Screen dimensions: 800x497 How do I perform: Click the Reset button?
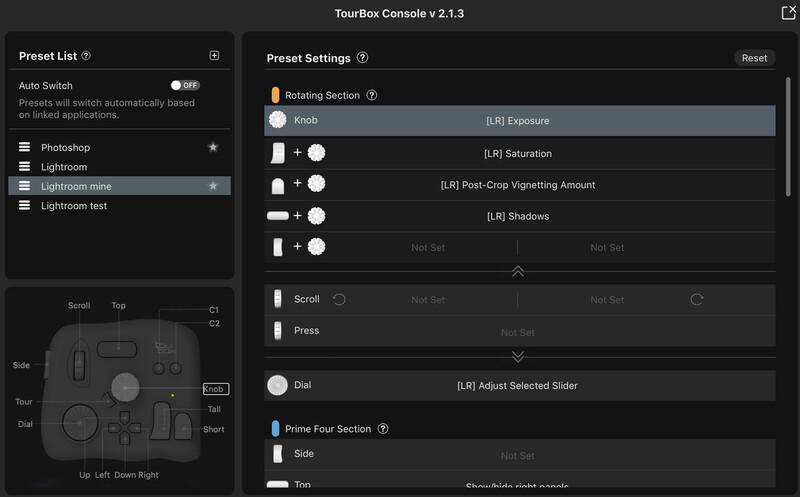(754, 58)
